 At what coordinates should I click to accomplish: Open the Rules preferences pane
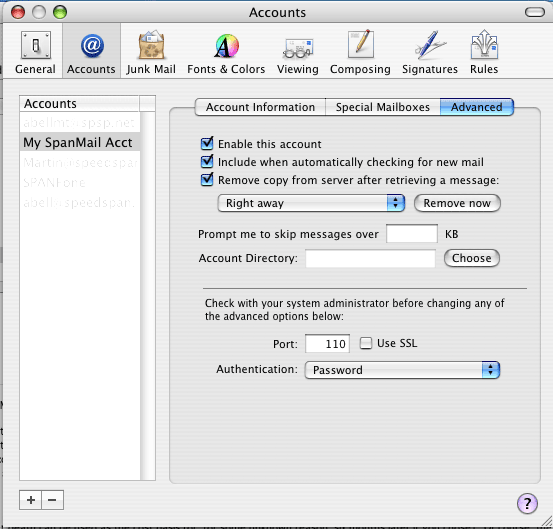click(x=484, y=52)
